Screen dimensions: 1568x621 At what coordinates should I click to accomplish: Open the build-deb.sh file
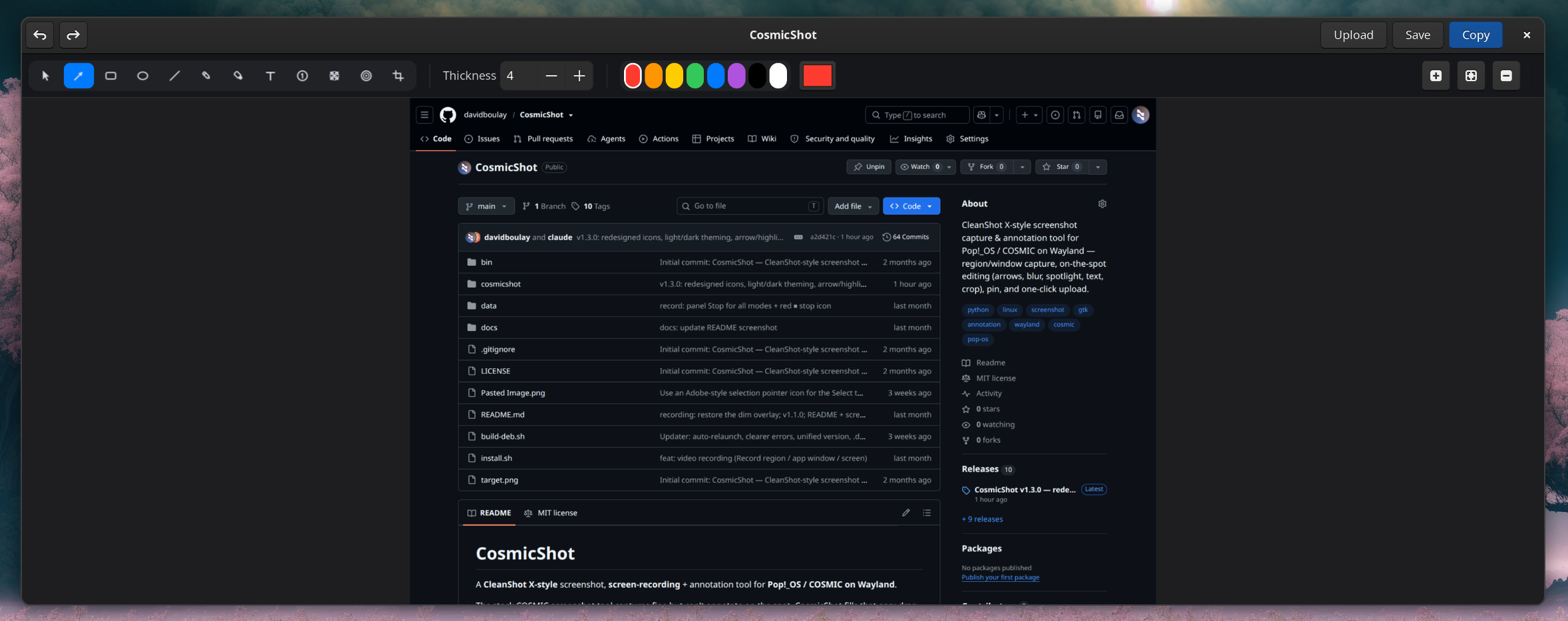[503, 437]
